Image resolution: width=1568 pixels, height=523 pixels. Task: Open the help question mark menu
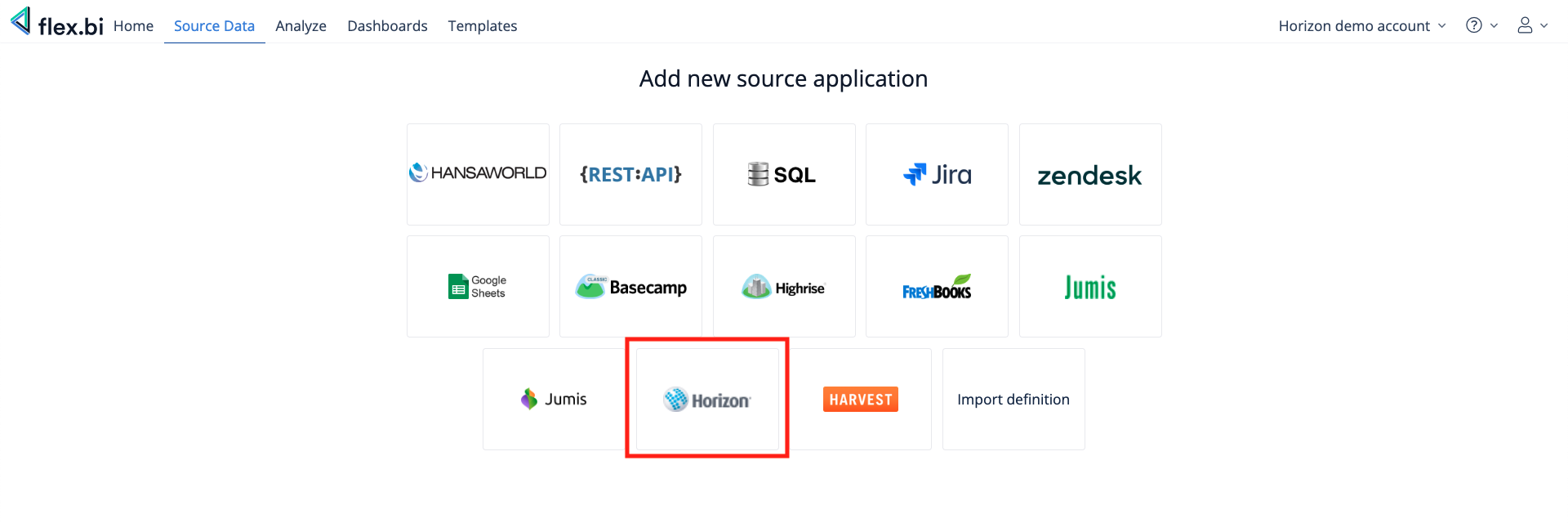(x=1481, y=25)
